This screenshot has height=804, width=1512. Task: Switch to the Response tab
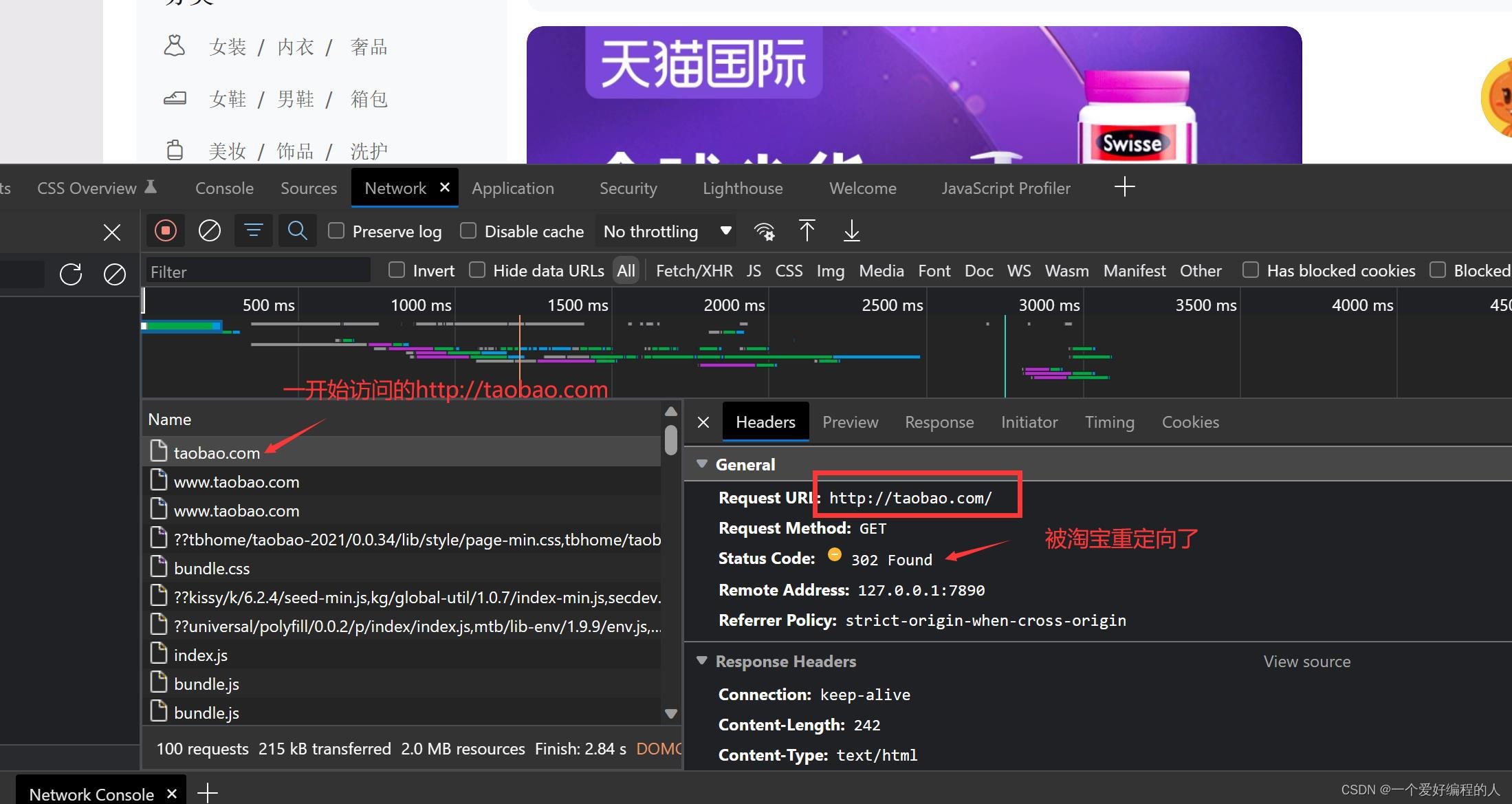[x=939, y=422]
